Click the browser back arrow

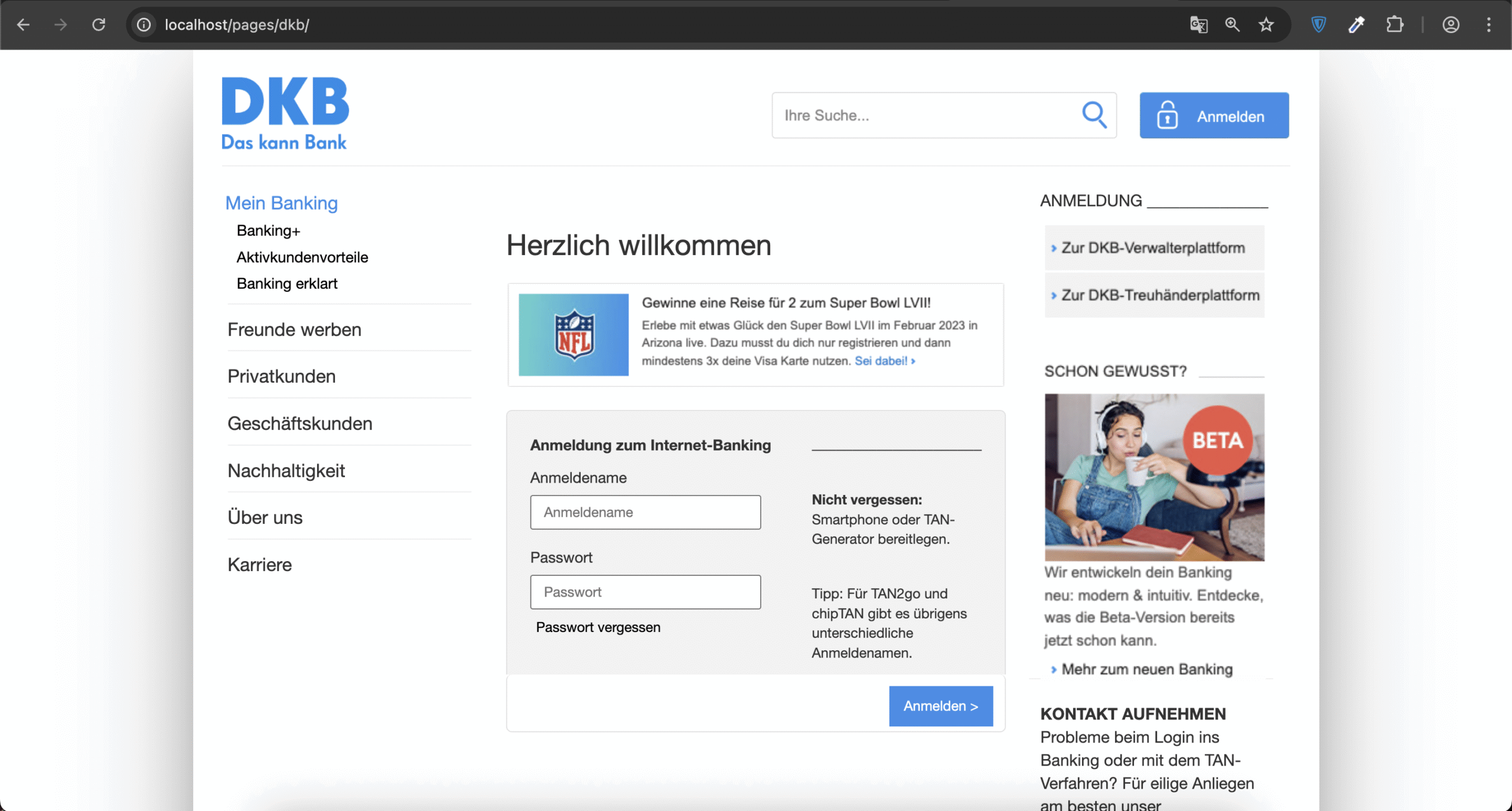coord(23,25)
